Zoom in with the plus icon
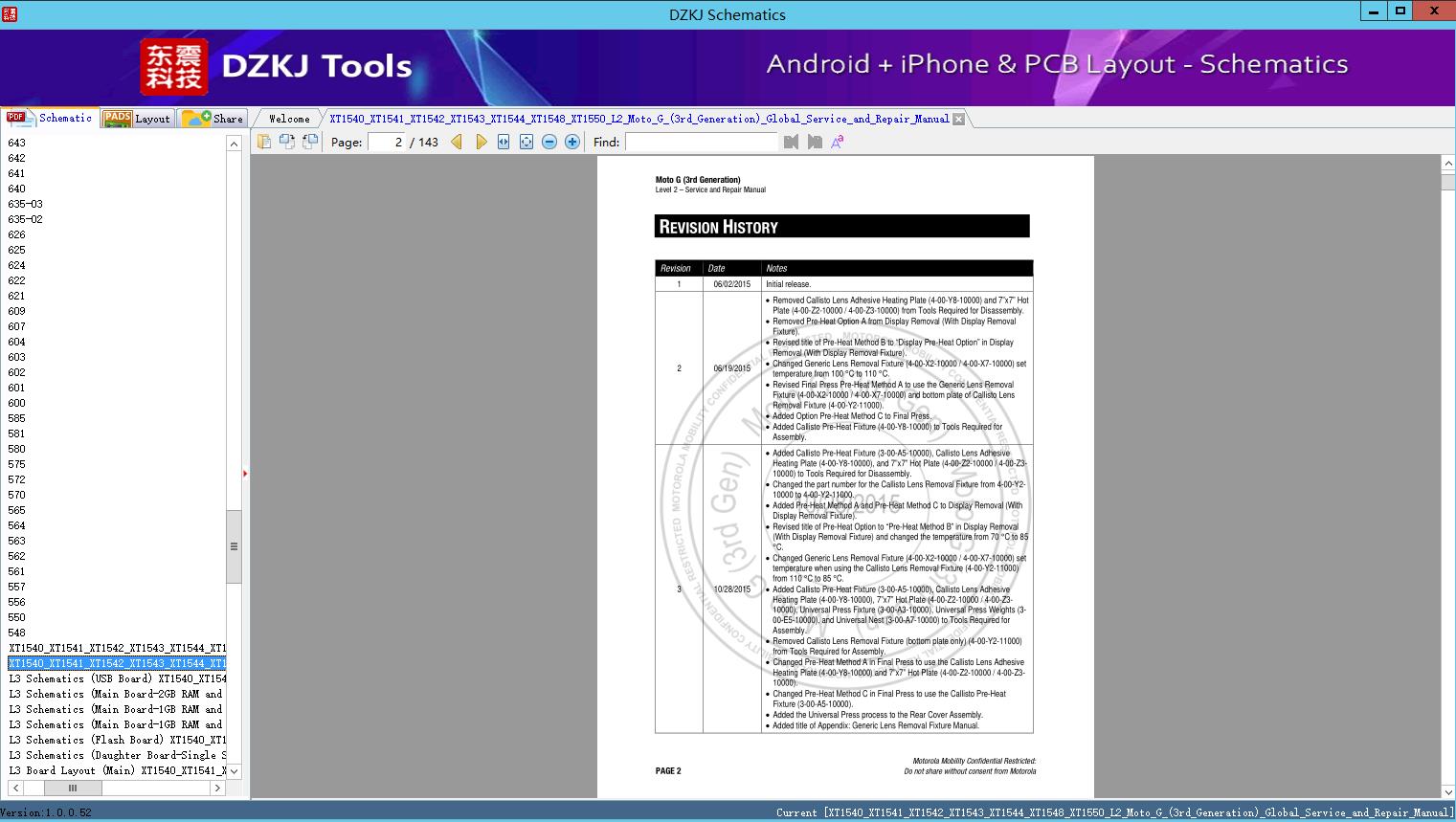This screenshot has height=822, width=1456. (x=572, y=142)
